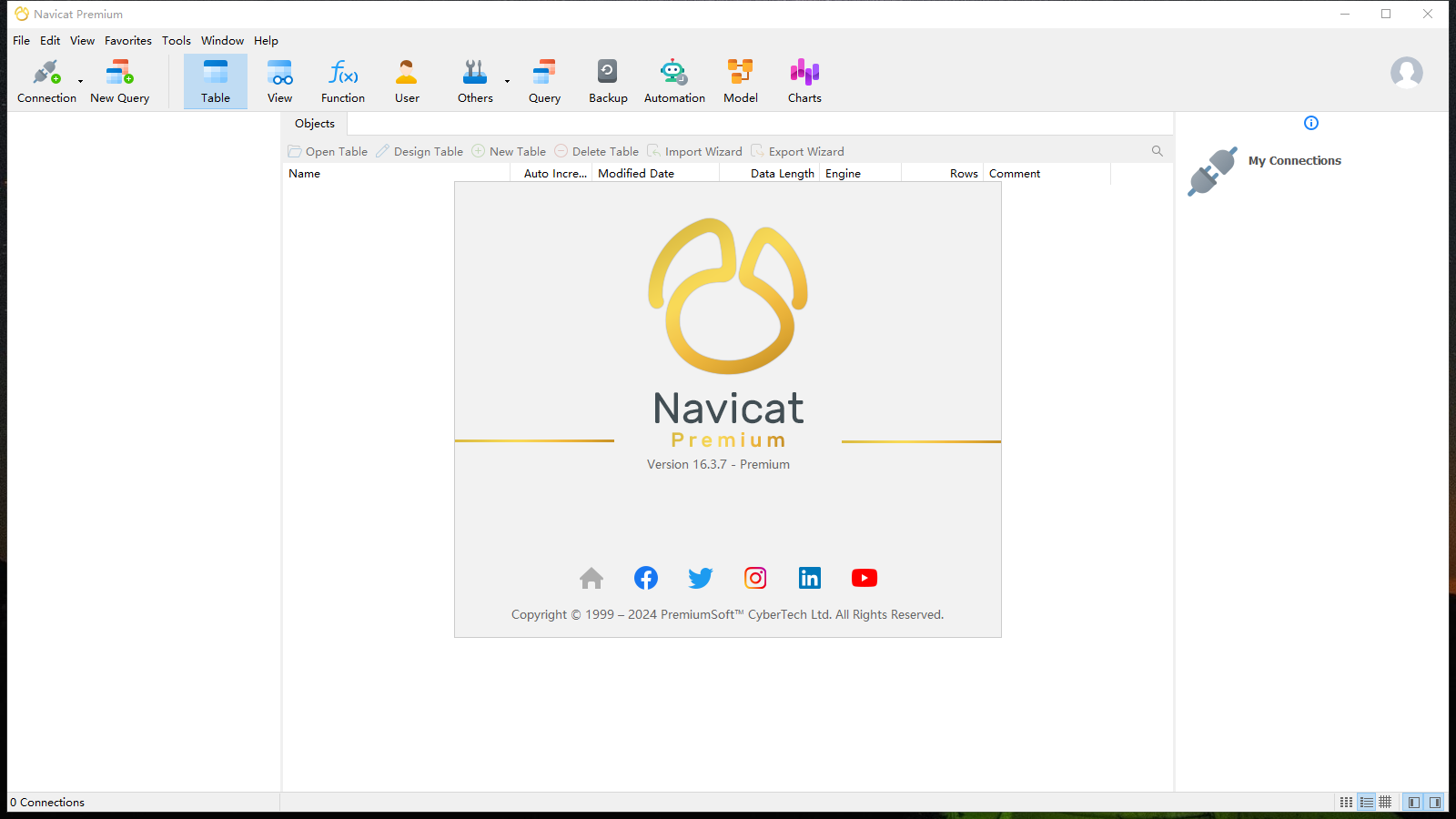Viewport: 1456px width, 819px height.
Task: Select the My Connections label
Action: [x=1294, y=161]
